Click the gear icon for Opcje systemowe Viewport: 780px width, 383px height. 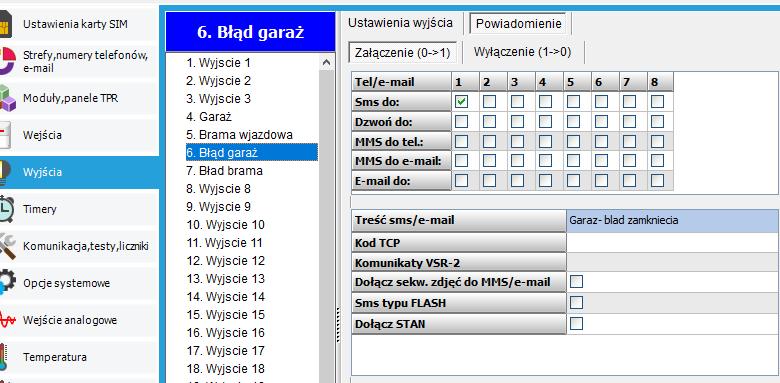pos(7,283)
